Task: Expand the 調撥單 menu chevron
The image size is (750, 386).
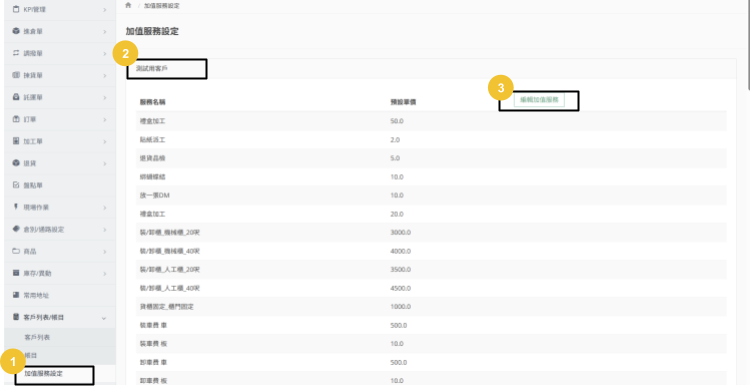Action: click(x=104, y=54)
